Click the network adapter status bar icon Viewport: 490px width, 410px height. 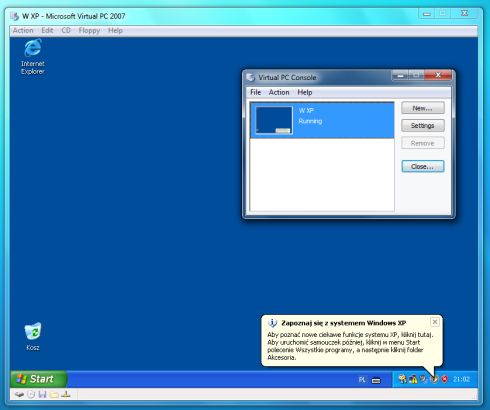tap(66, 394)
